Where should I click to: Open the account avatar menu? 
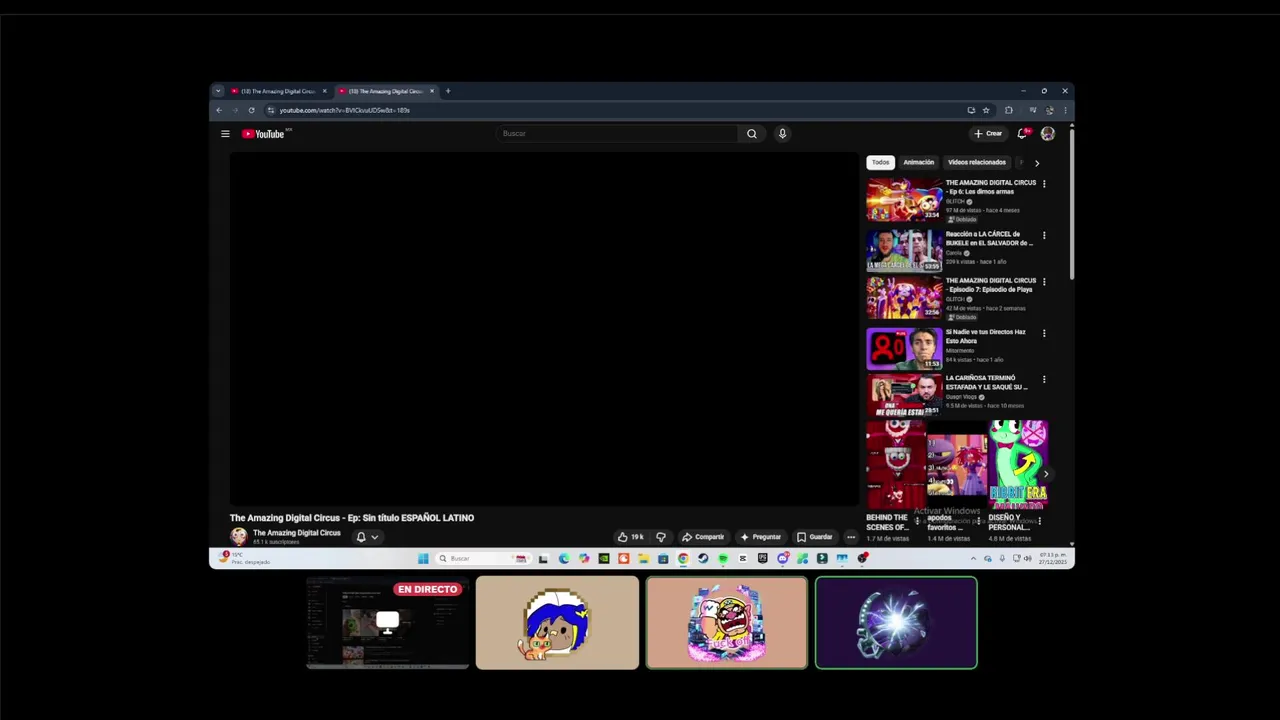(x=1048, y=133)
